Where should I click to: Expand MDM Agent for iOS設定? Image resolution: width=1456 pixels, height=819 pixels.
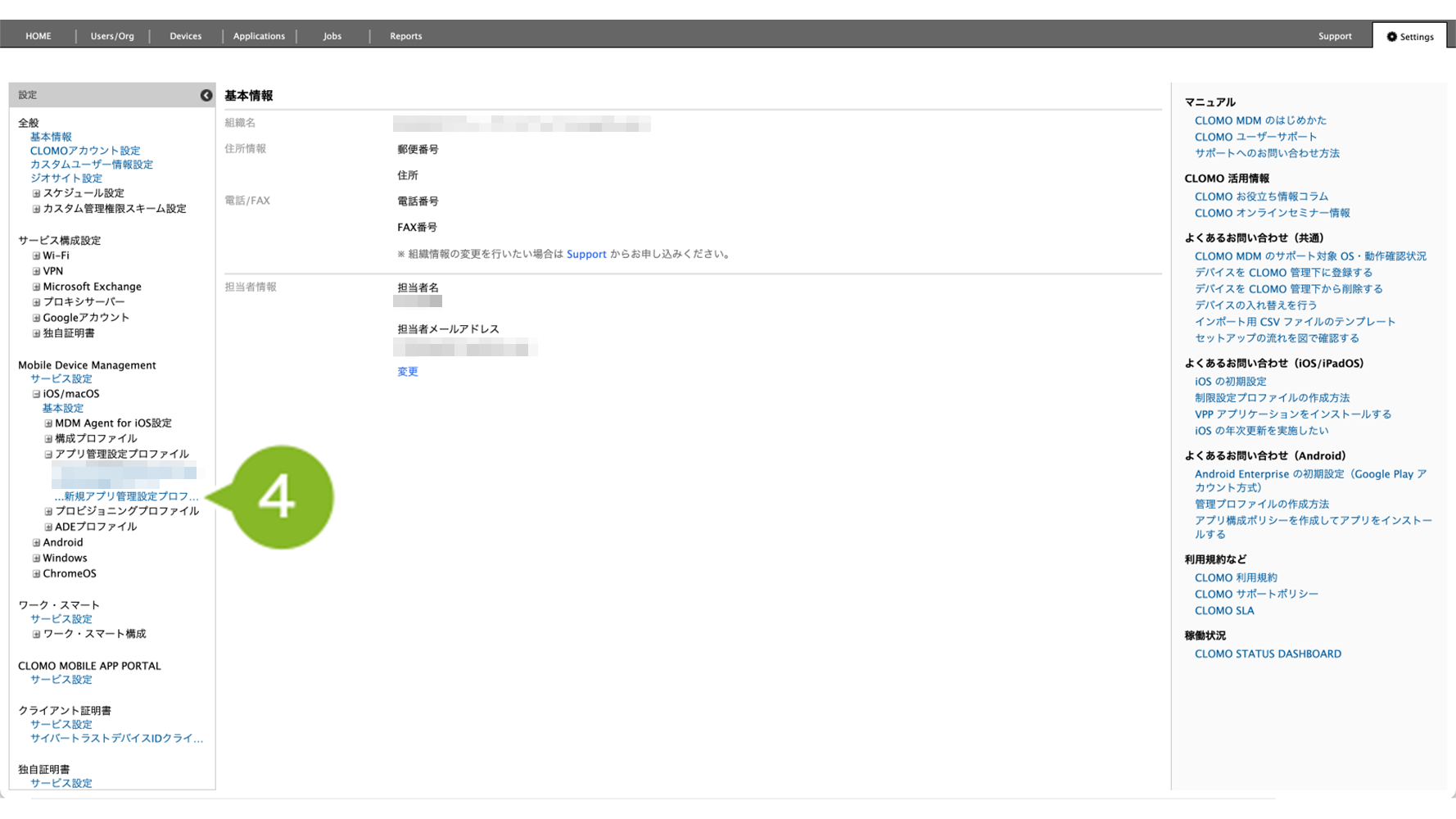point(48,424)
